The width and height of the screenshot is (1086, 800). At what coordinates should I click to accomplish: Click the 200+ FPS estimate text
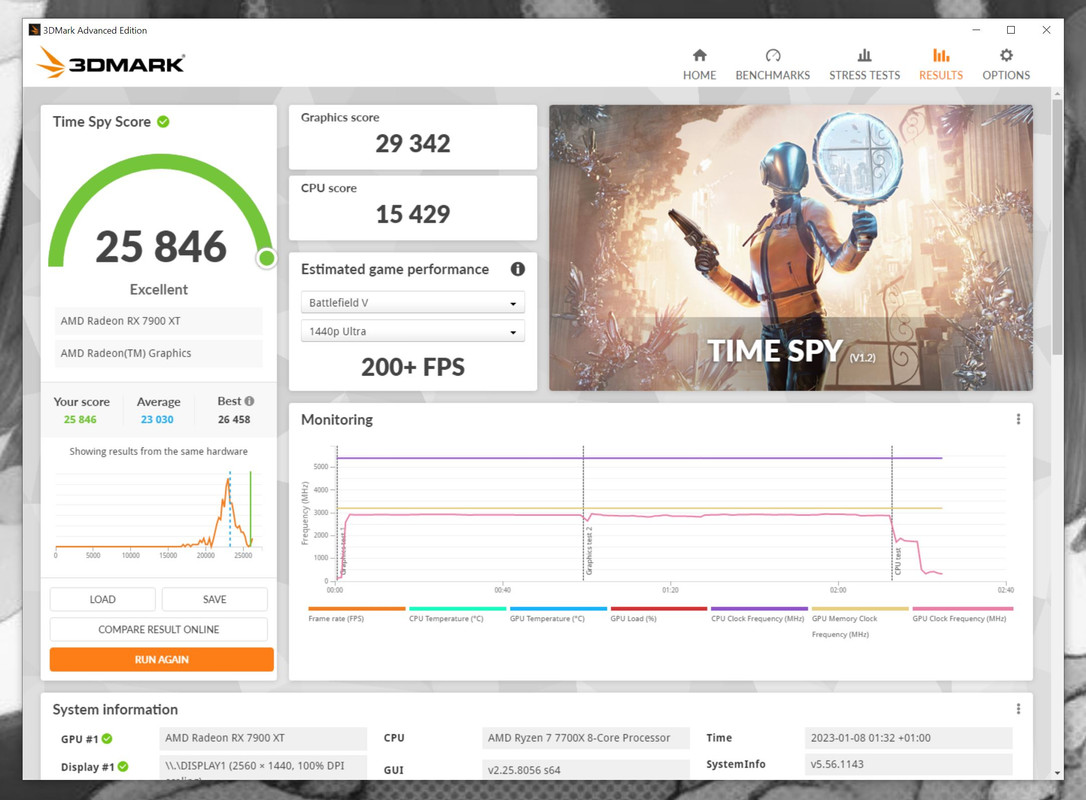pos(413,367)
